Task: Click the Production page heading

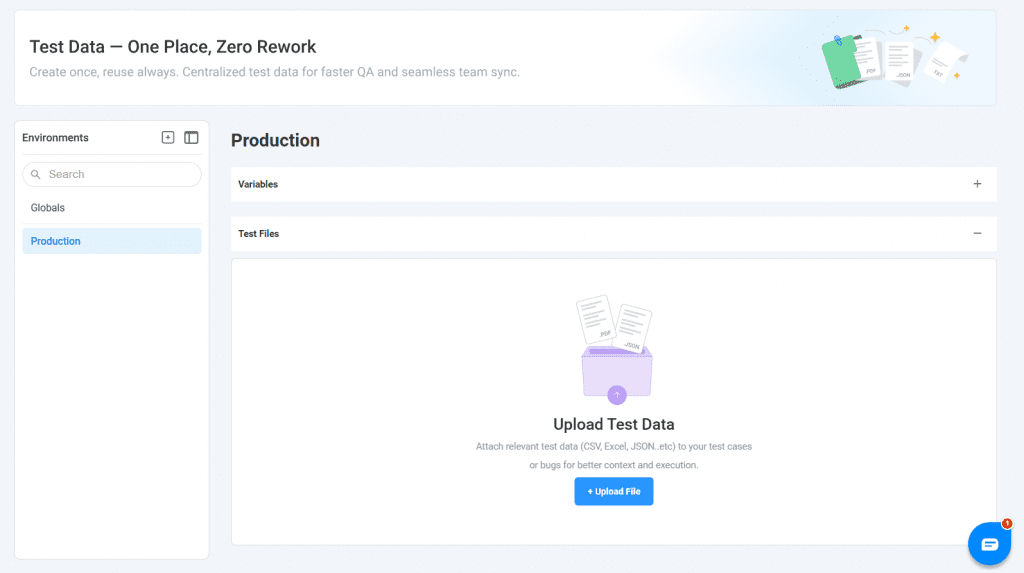Action: (x=275, y=140)
